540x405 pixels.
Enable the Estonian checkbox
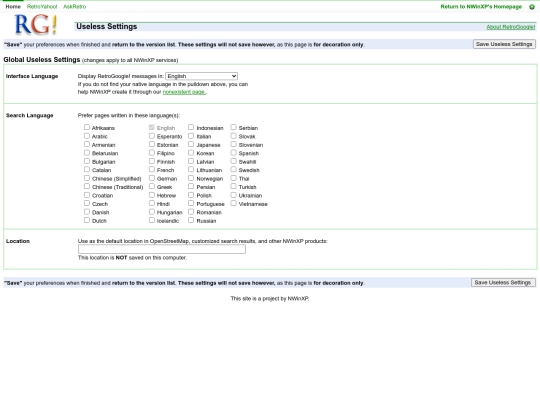coord(152,144)
